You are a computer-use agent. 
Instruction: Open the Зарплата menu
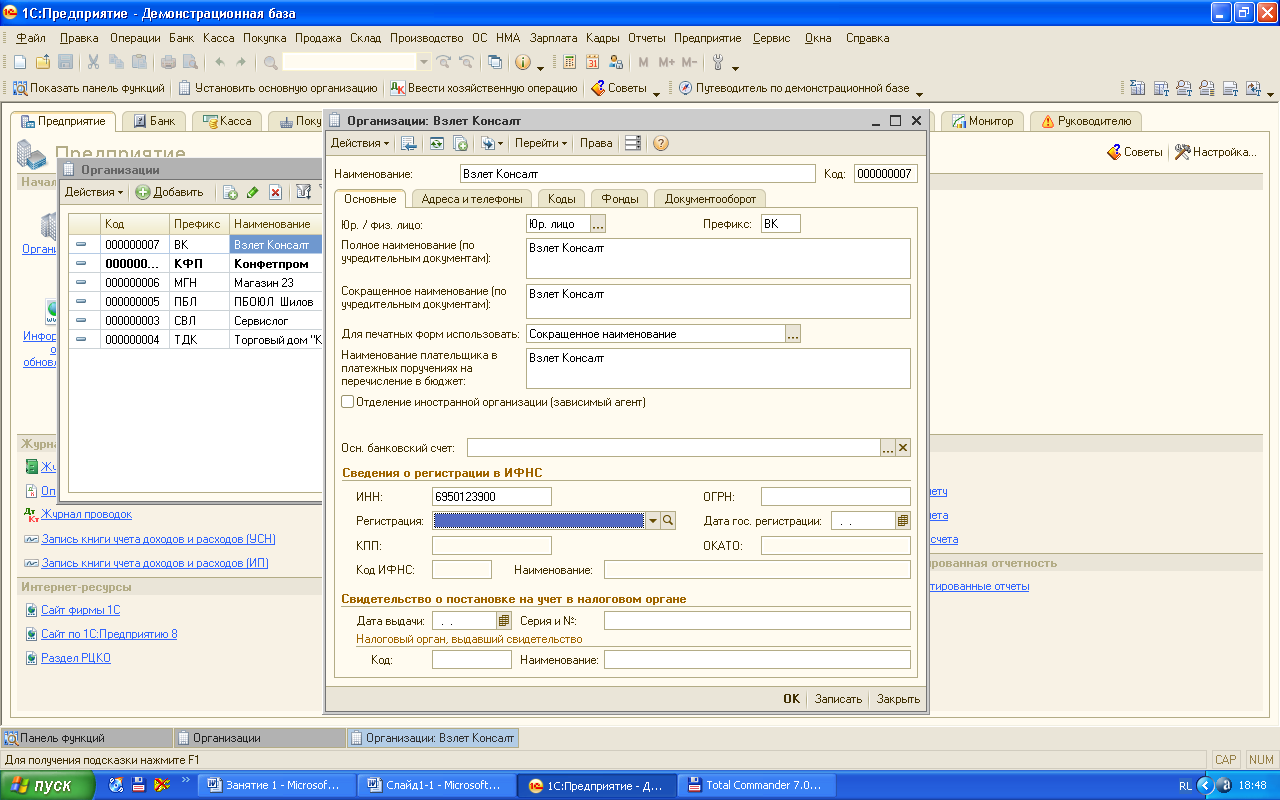coord(553,38)
